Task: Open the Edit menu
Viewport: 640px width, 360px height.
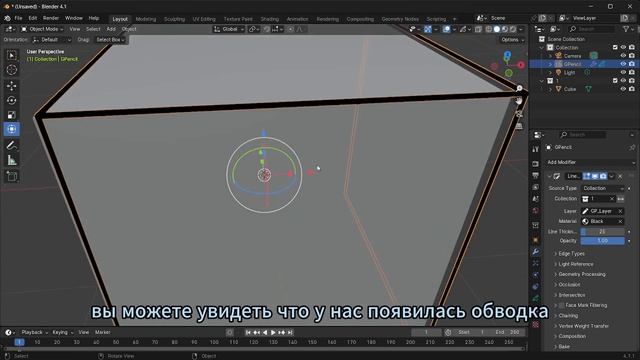Action: pos(33,18)
